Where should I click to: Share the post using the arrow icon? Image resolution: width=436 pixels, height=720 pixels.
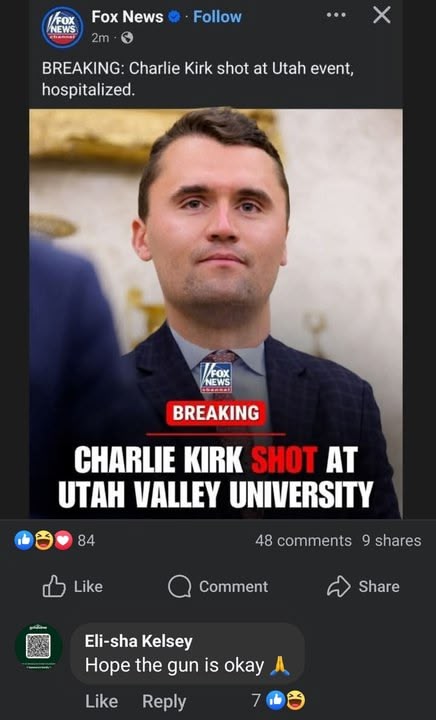click(x=338, y=586)
